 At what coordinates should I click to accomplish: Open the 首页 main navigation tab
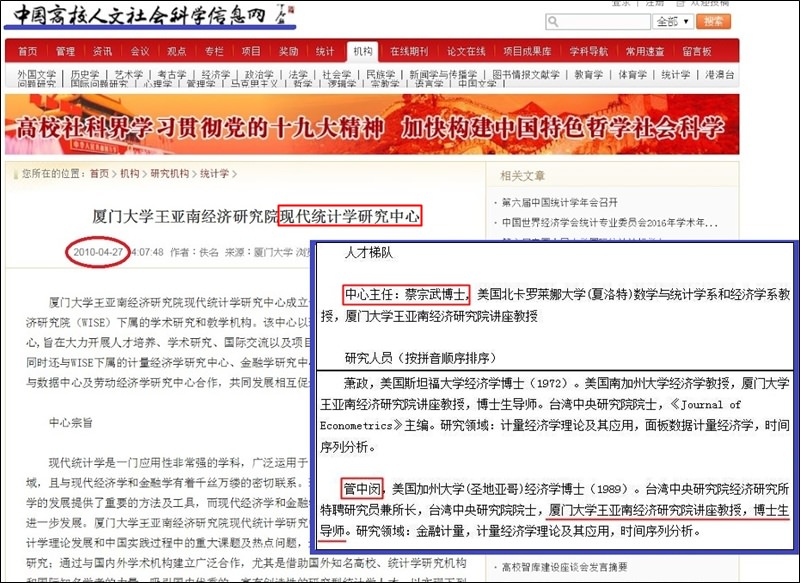[x=27, y=51]
